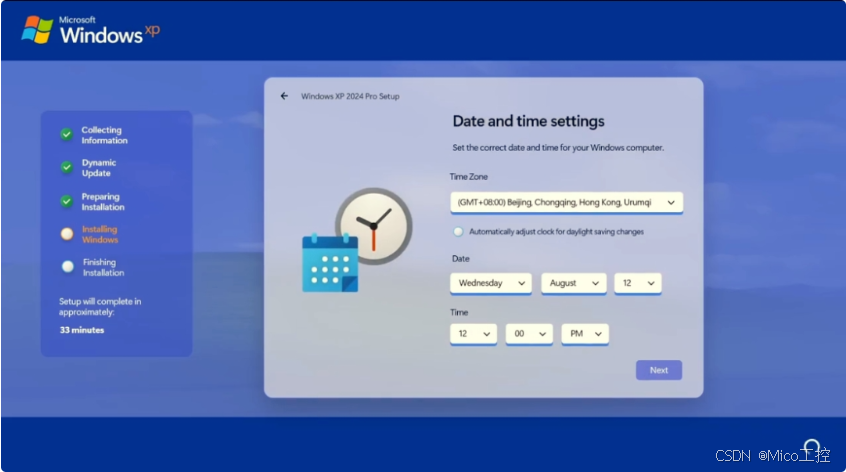The width and height of the screenshot is (846, 472).
Task: Toggle automatic daylight saving adjustment radio
Action: point(458,231)
